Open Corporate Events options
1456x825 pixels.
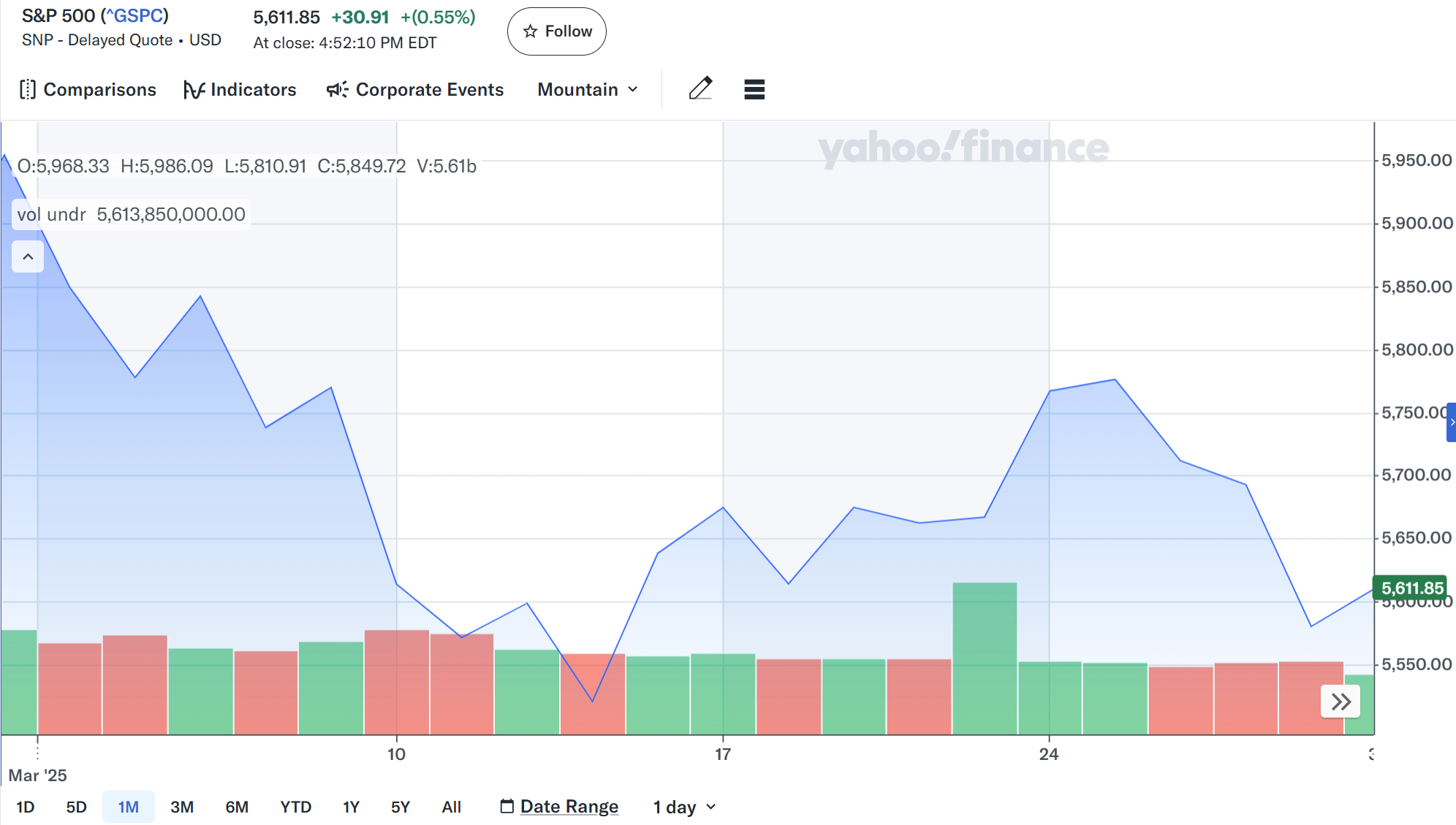coord(415,89)
